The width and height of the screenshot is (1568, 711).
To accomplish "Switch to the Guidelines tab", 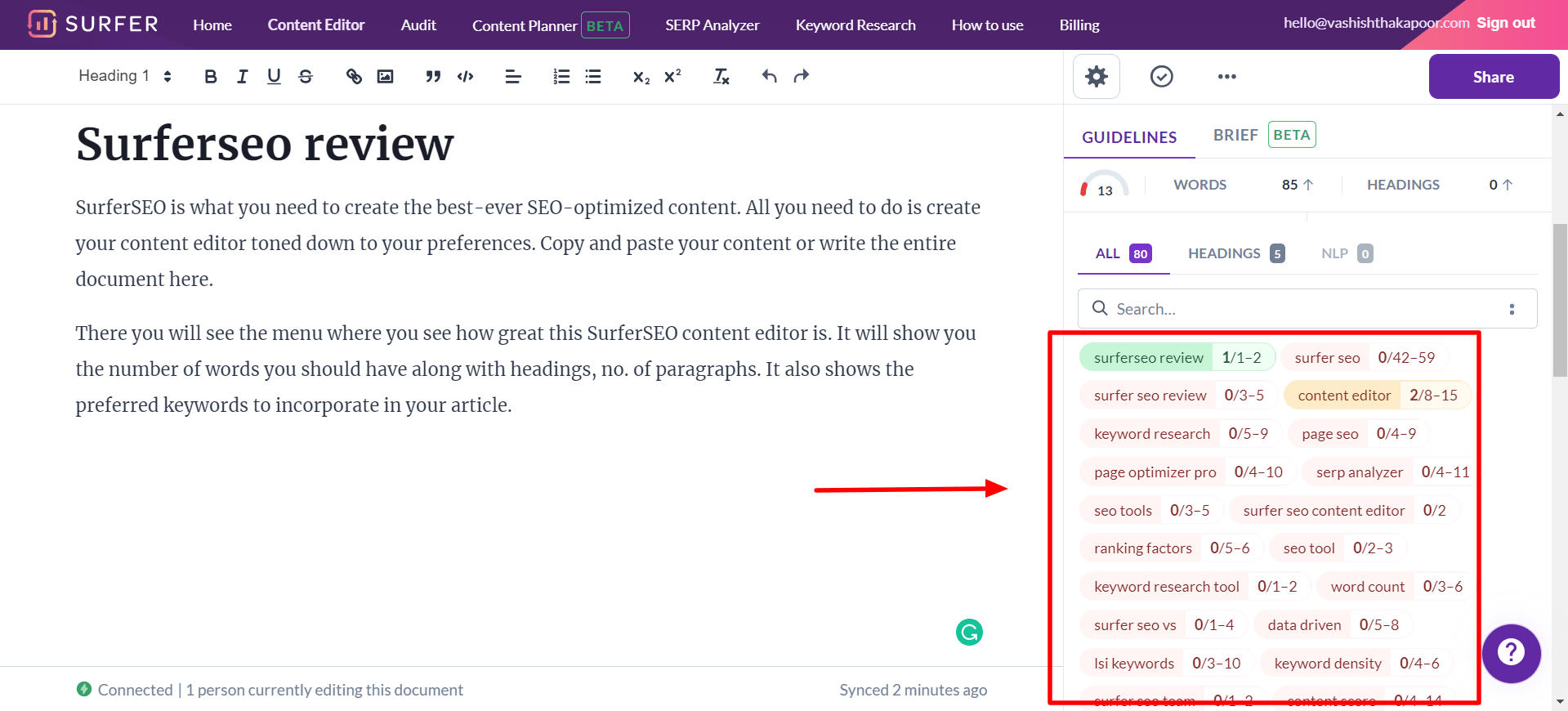I will point(1129,137).
